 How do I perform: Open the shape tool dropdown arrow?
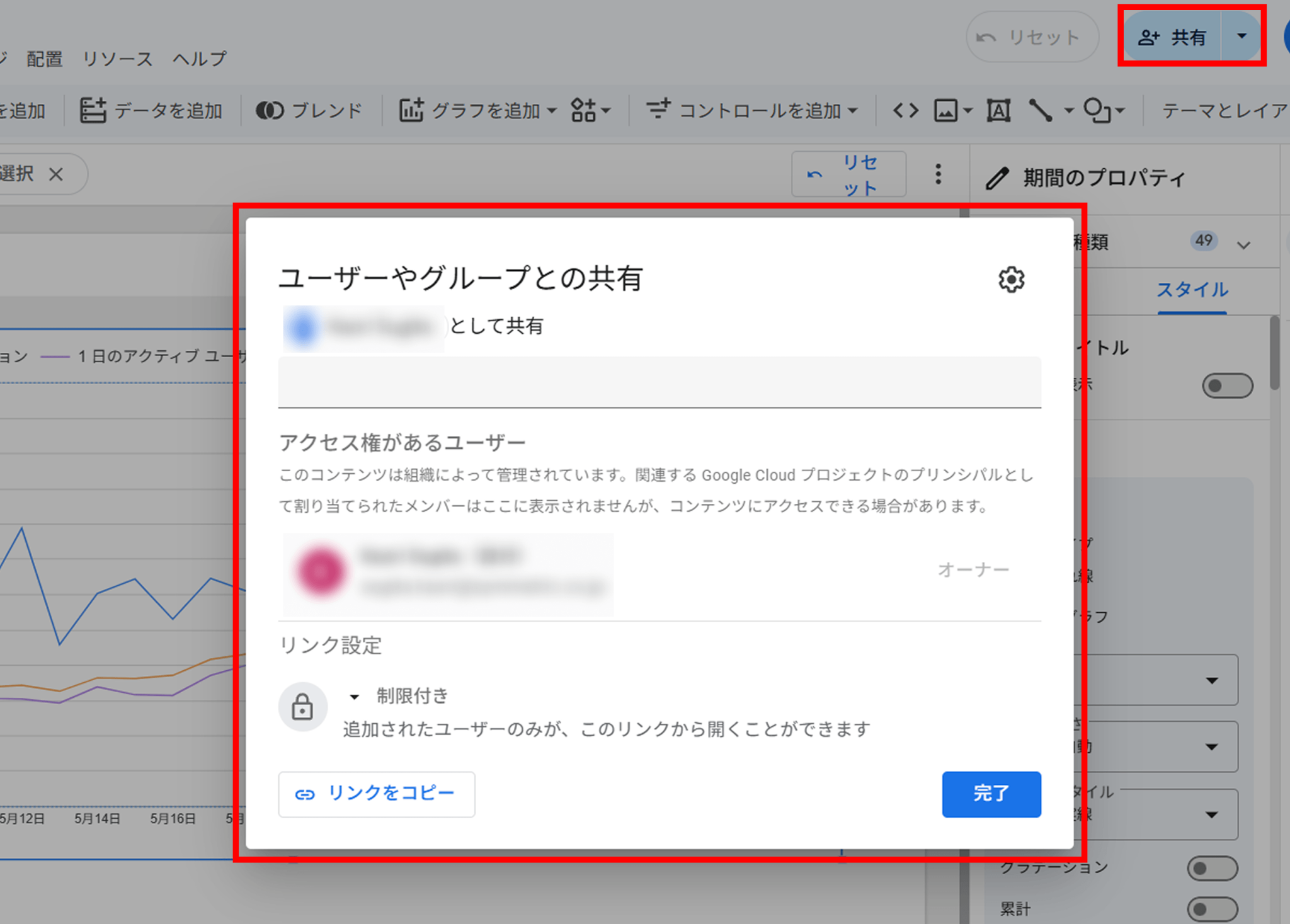pyautogui.click(x=1120, y=111)
